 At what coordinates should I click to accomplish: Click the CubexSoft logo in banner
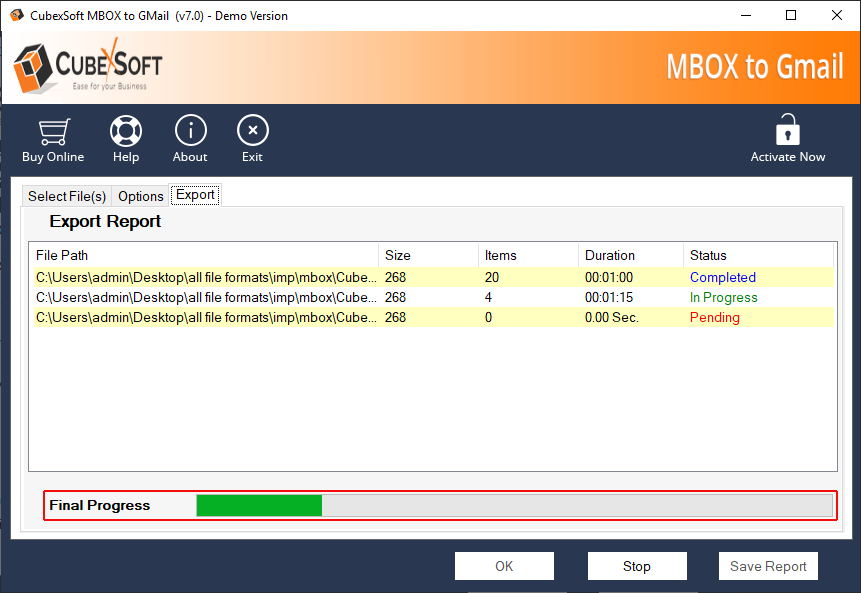88,68
